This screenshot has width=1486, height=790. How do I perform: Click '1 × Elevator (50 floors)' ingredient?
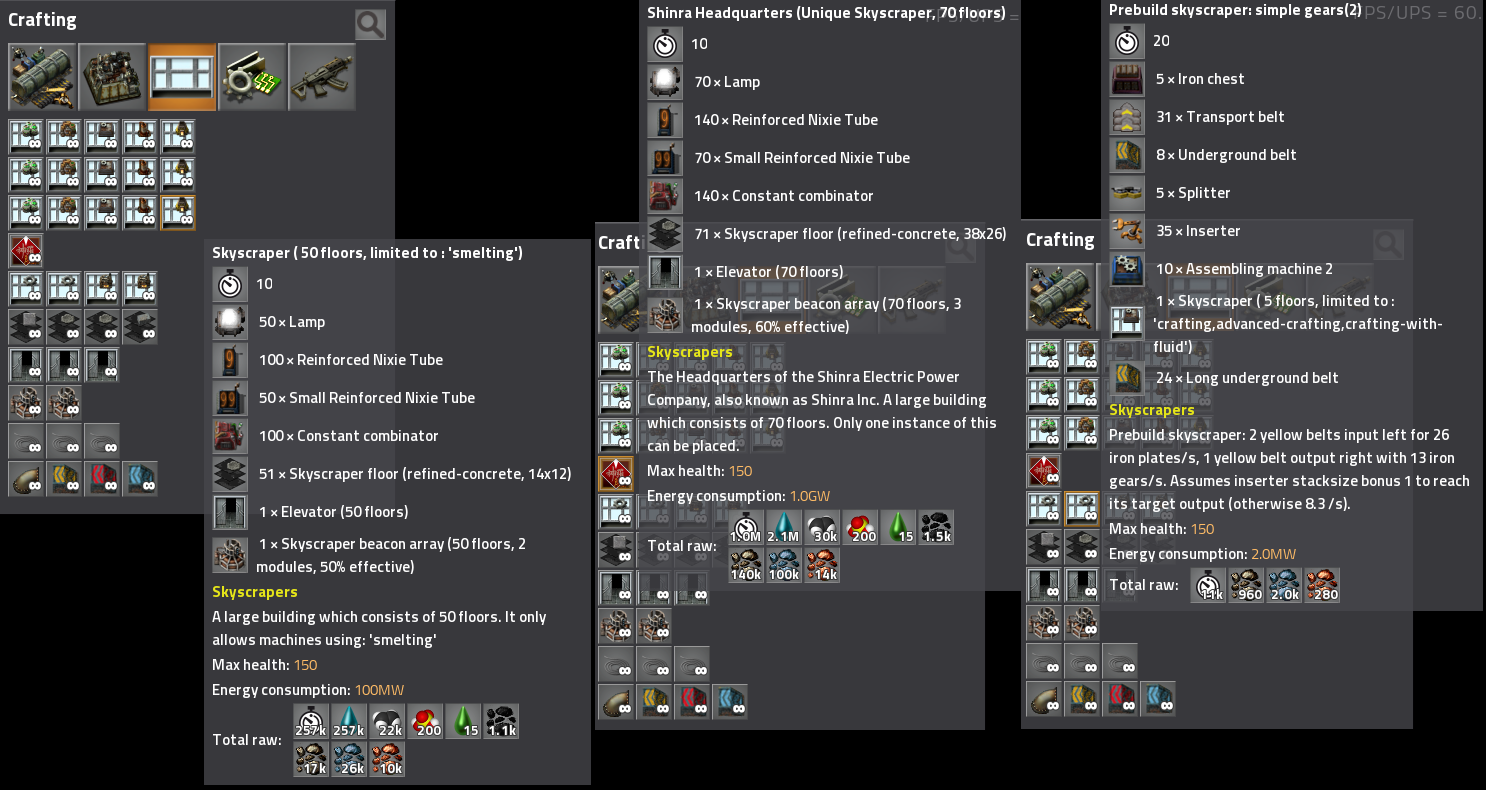pyautogui.click(x=334, y=512)
